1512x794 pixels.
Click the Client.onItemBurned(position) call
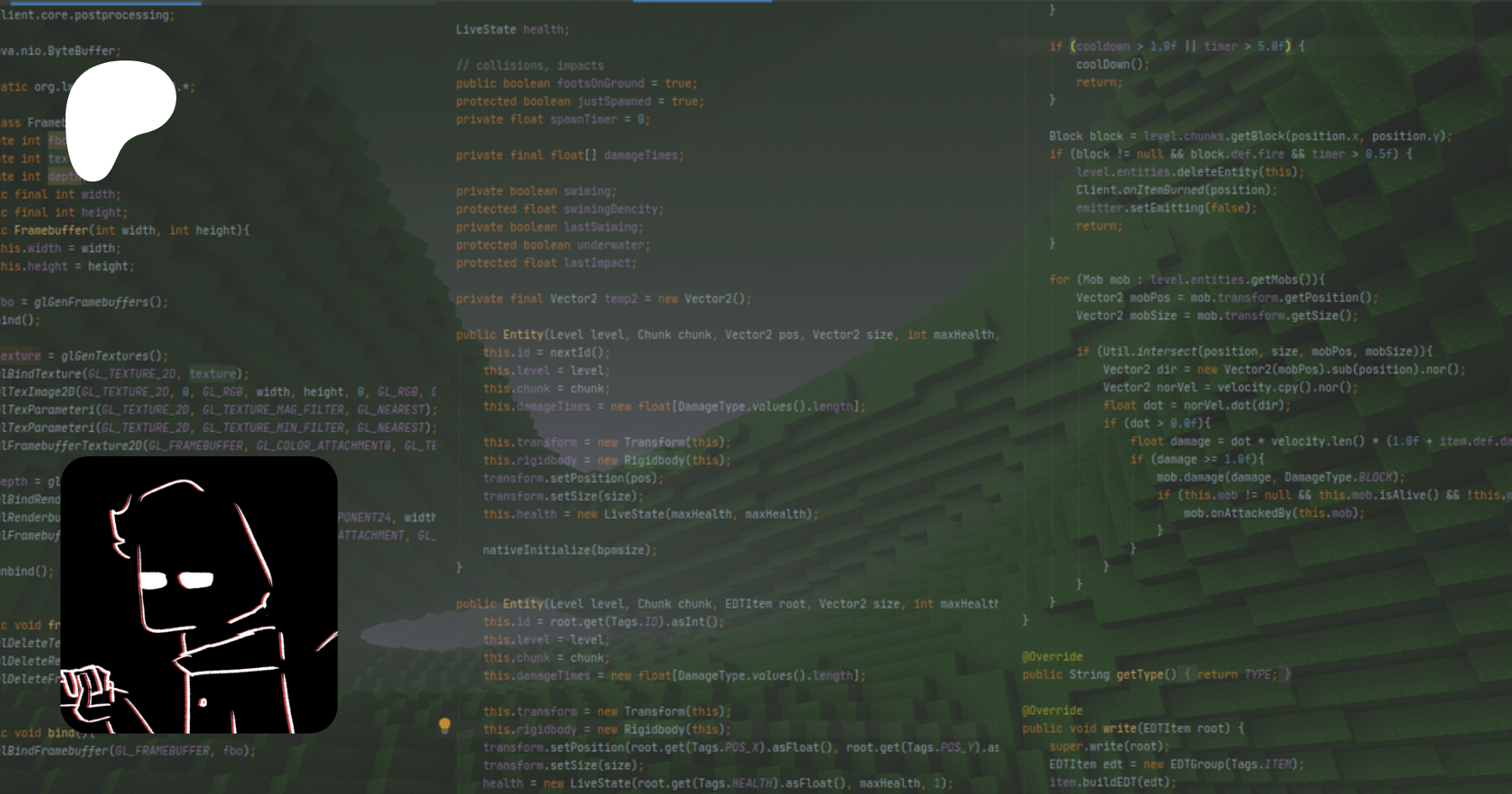tap(1175, 191)
